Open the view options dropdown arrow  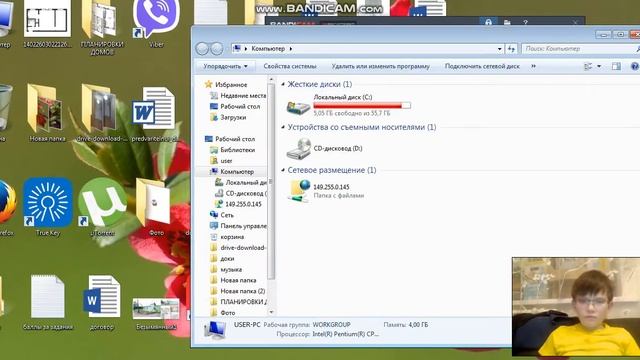click(x=599, y=66)
